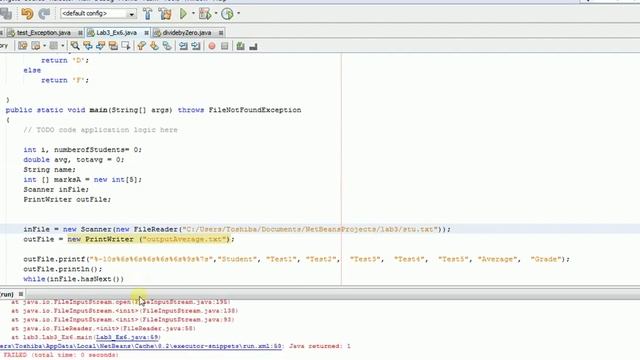640x360 pixels.
Task: Build the project with the hammer icon
Action: coord(147,13)
